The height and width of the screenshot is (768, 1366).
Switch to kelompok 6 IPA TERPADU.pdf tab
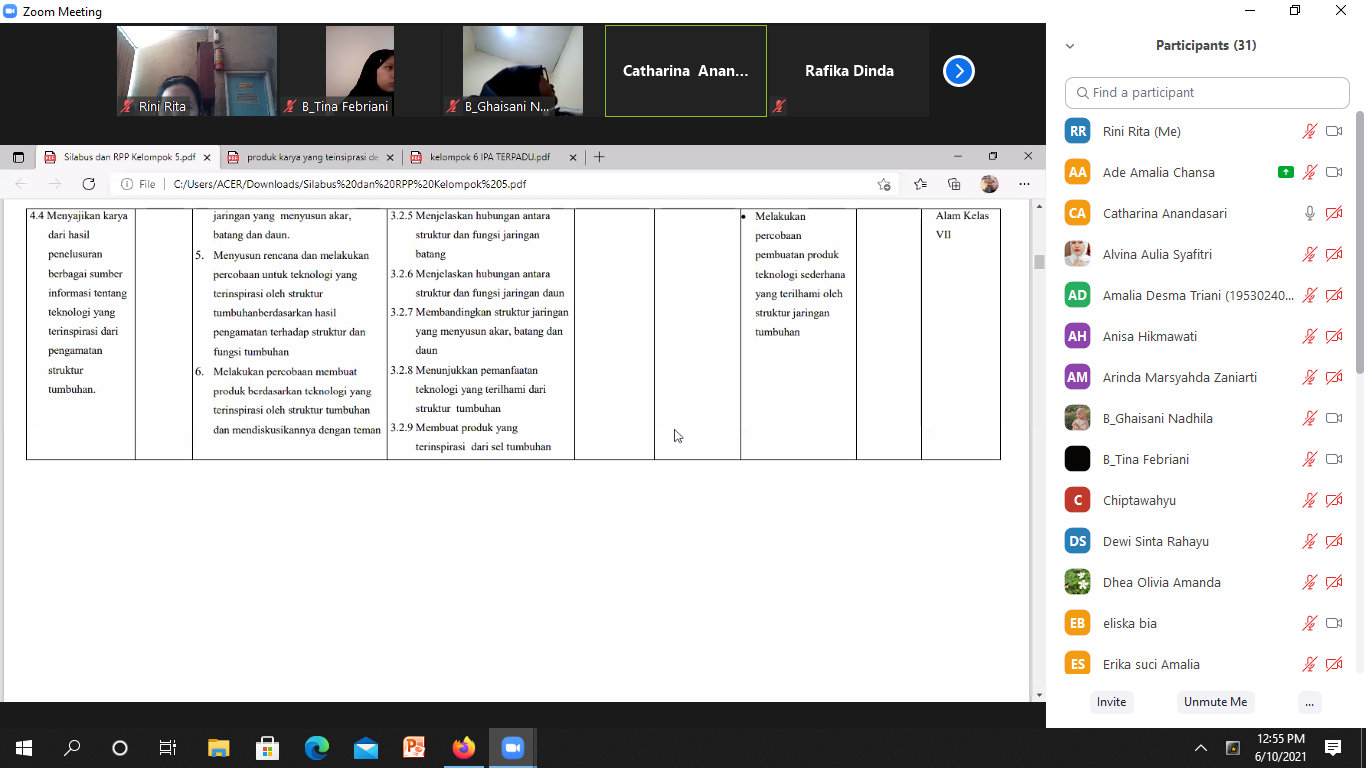click(490, 157)
